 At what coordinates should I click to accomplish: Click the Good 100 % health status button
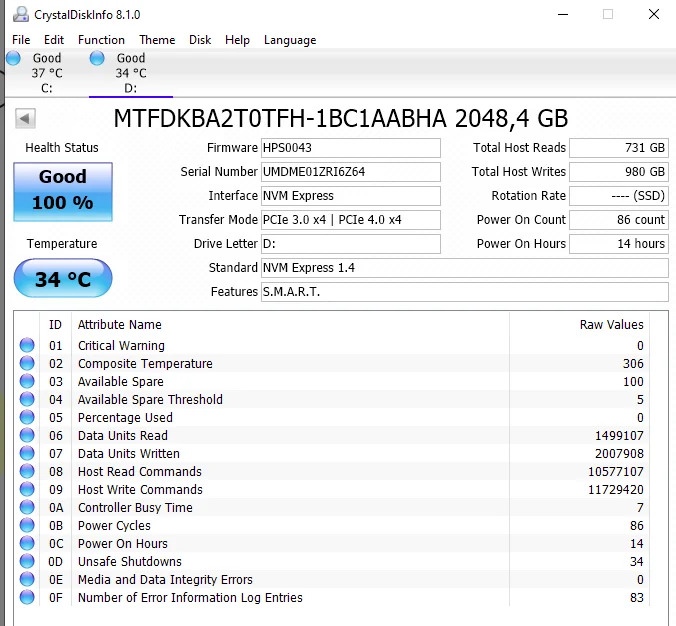pyautogui.click(x=63, y=192)
